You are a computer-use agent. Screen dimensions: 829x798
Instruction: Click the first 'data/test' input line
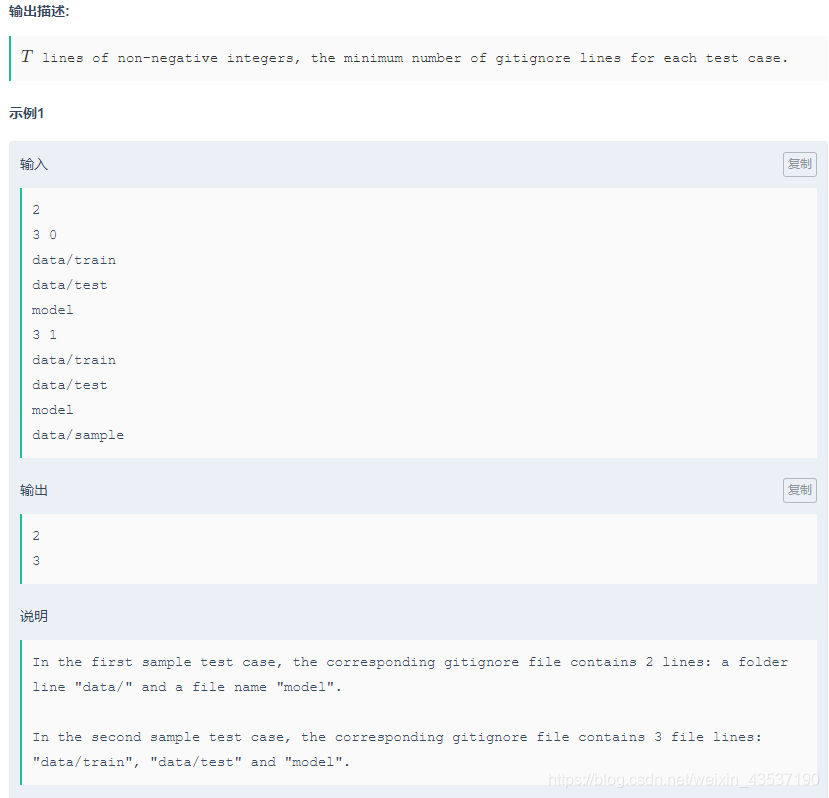(x=70, y=285)
